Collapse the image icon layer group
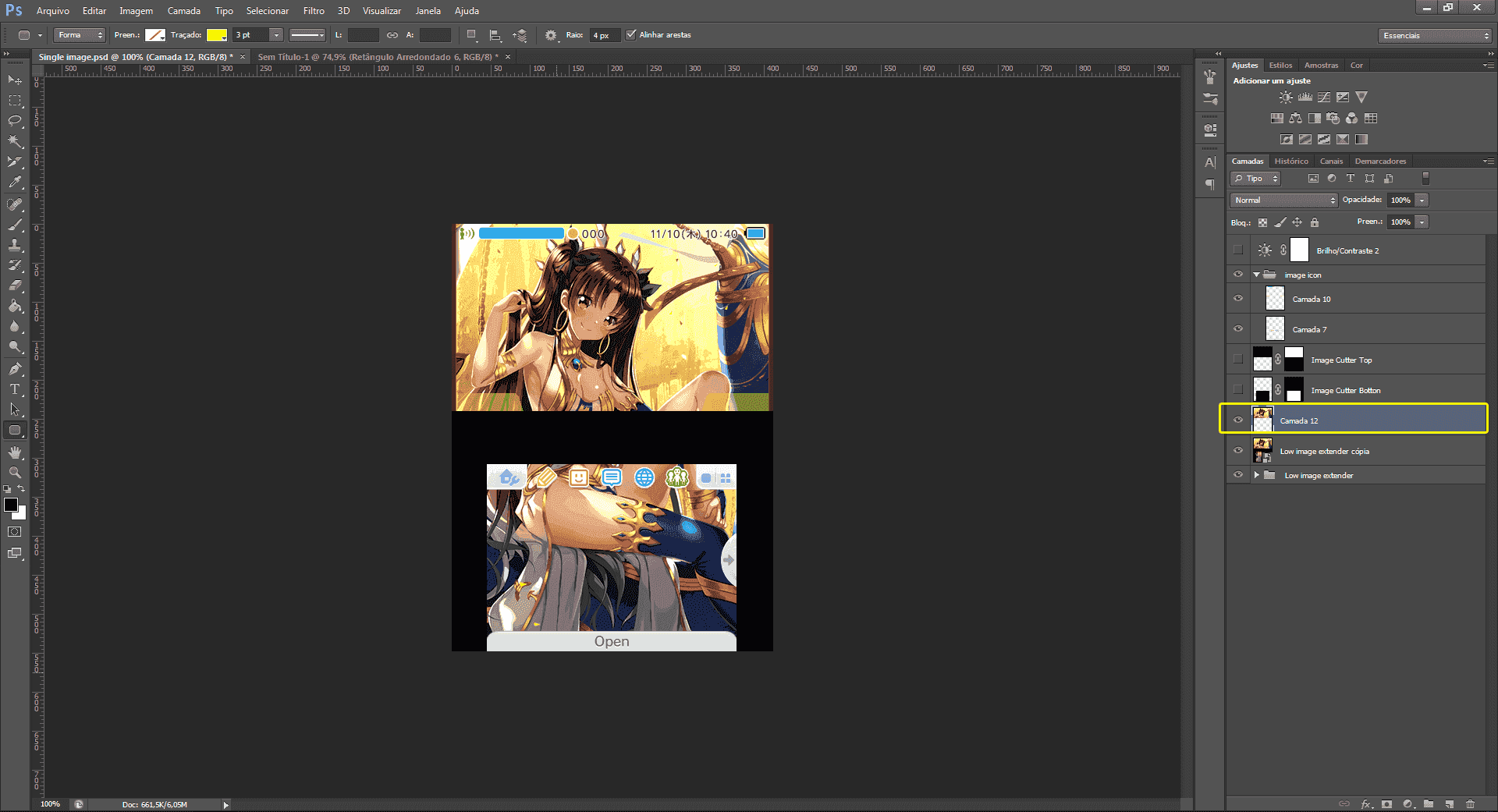This screenshot has height=812, width=1498. click(1256, 275)
